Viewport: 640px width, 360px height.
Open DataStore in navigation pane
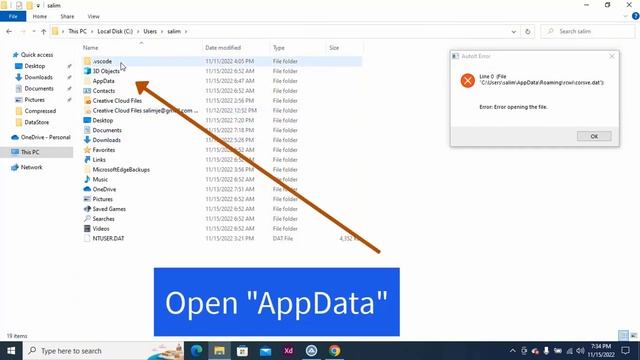click(x=36, y=122)
